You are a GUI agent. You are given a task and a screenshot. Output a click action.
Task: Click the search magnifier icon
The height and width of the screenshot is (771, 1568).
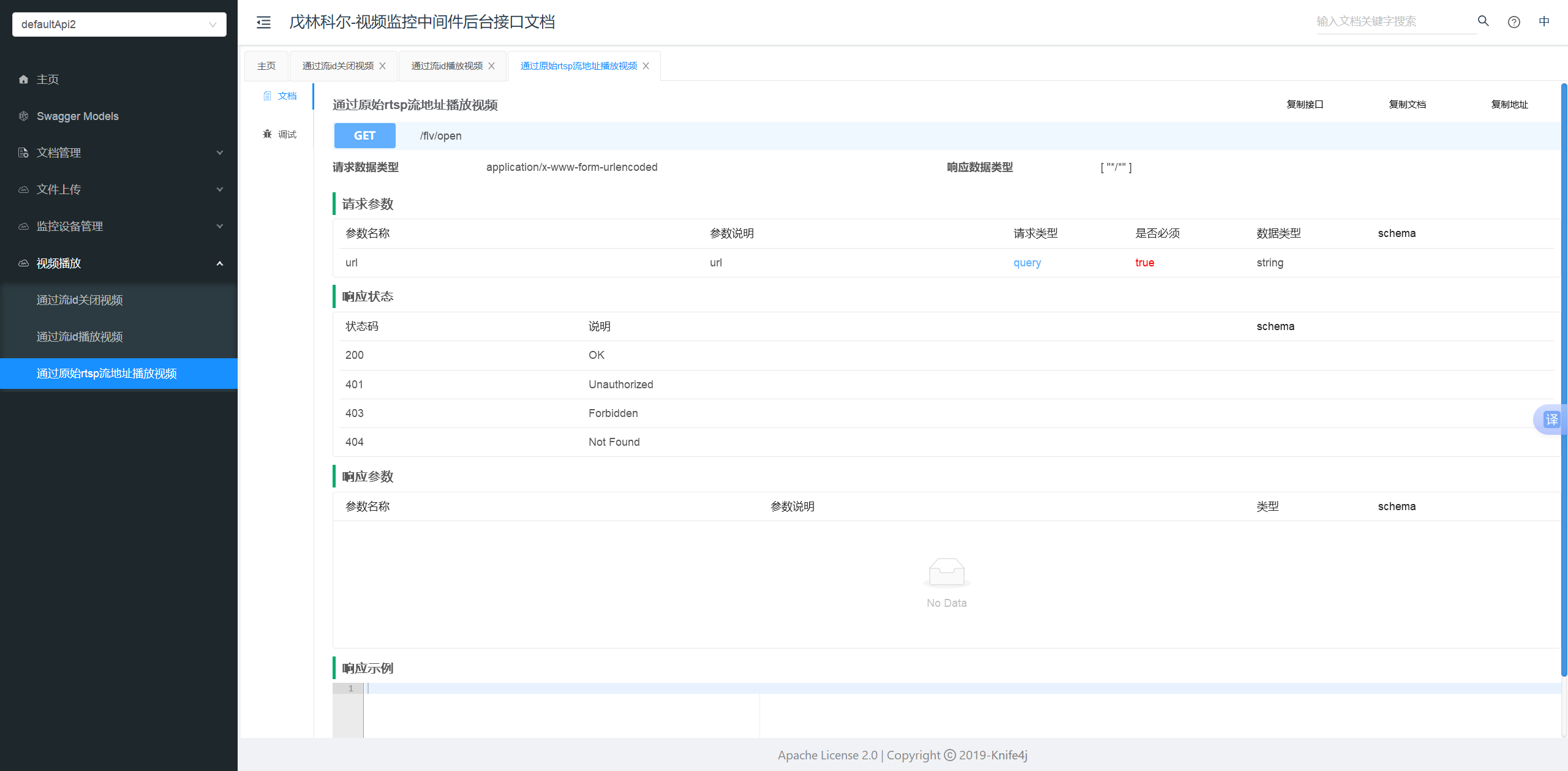click(x=1483, y=21)
